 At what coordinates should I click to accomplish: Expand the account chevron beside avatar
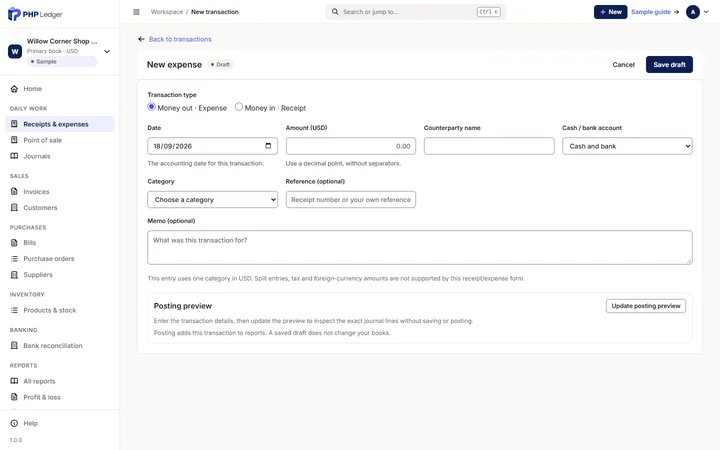pos(706,12)
